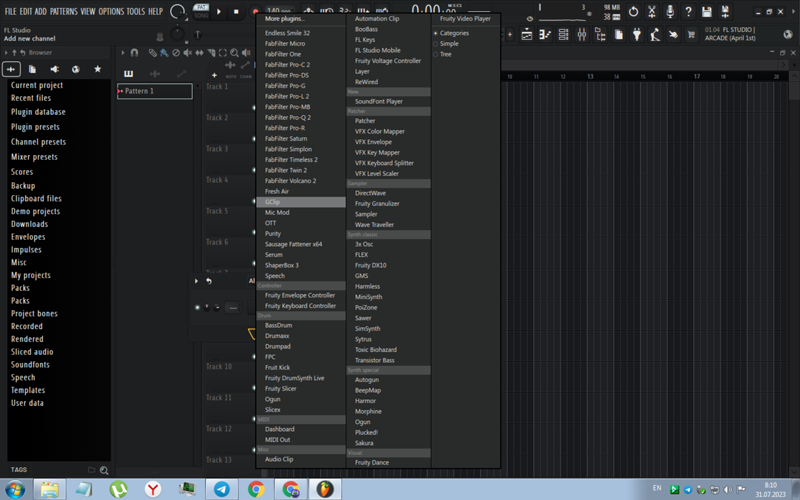800x500 pixels.
Task: Open the Channel rack options arrow
Action: click(x=196, y=281)
